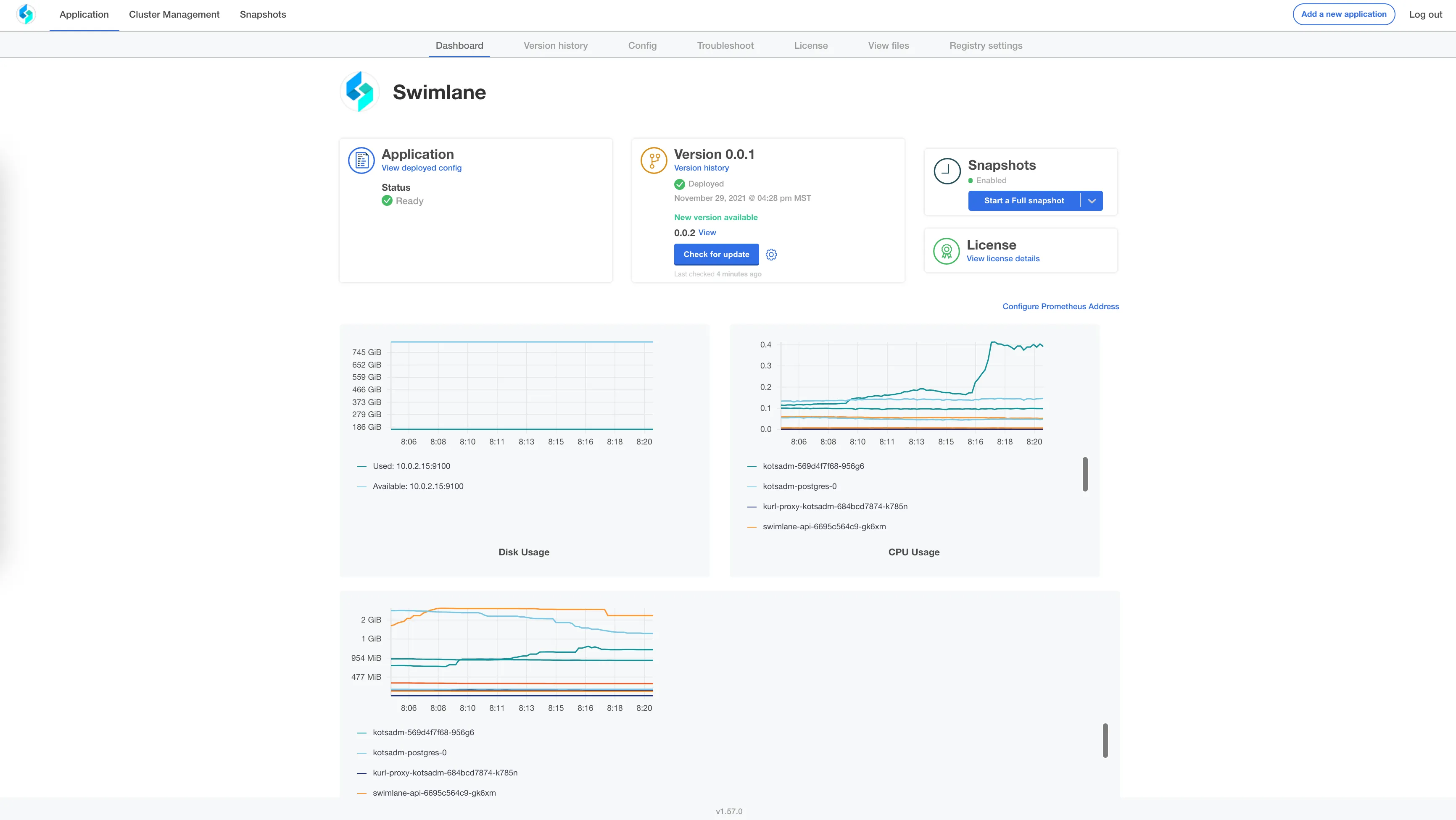
Task: Click the Application document icon
Action: coord(362,161)
